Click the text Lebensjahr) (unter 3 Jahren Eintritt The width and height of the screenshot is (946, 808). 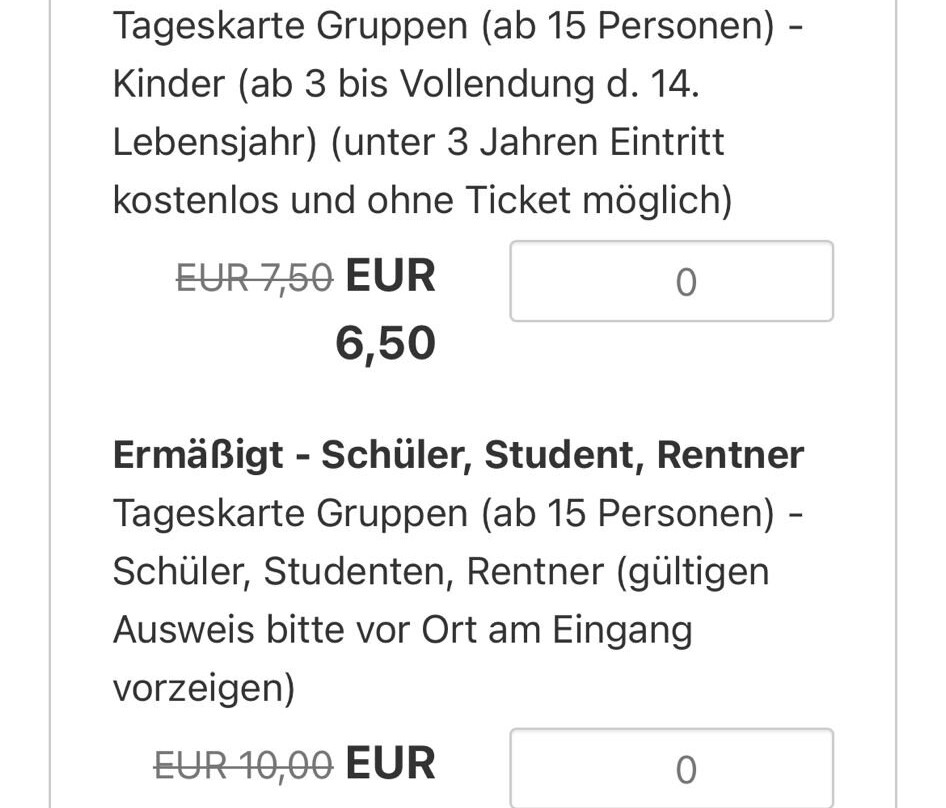(x=418, y=142)
